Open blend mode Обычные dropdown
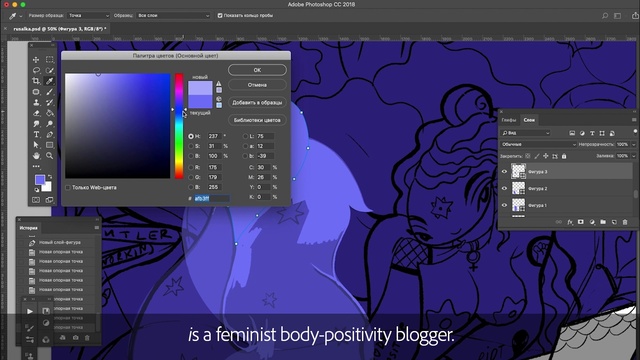Image resolution: width=640 pixels, height=360 pixels. [x=538, y=144]
